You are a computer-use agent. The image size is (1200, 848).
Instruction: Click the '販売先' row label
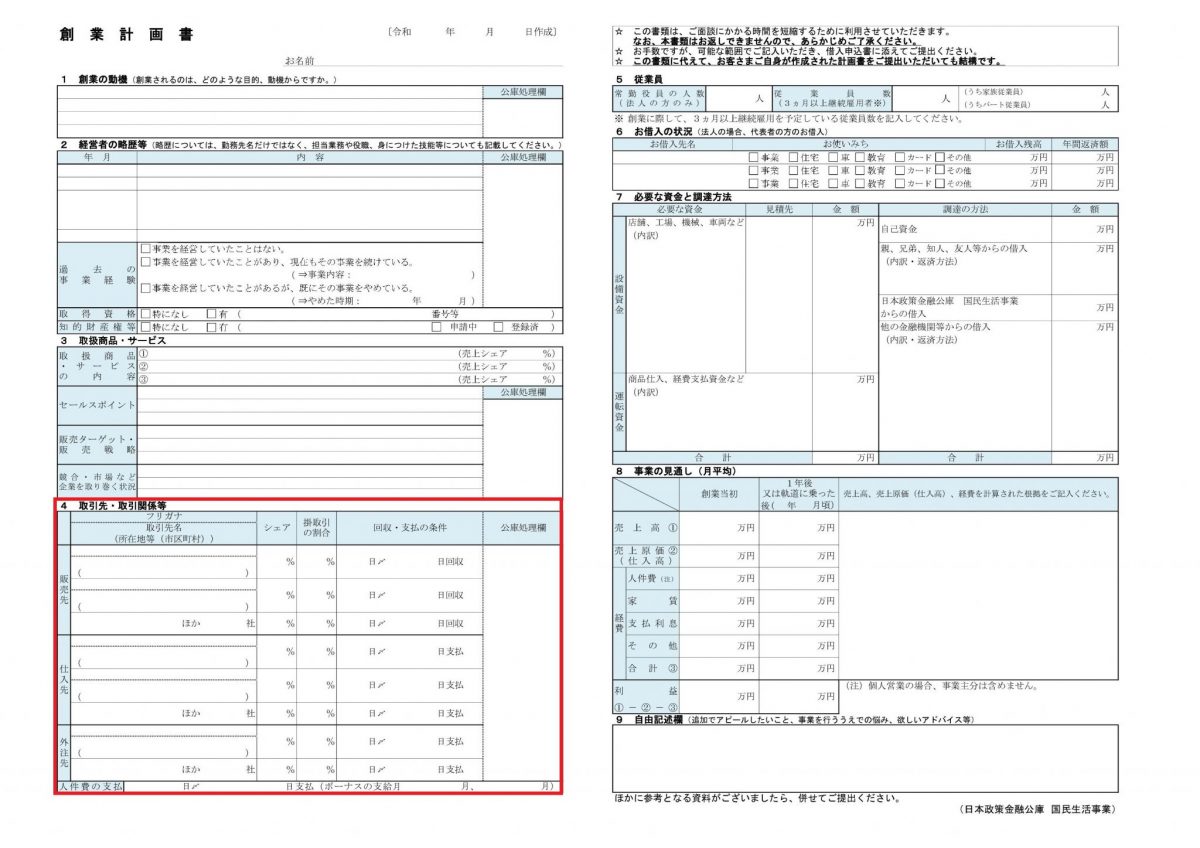coord(64,589)
